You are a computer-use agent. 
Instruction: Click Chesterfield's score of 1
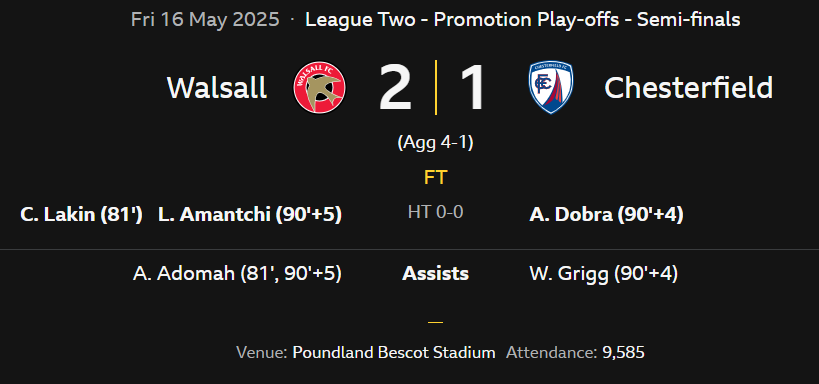(x=473, y=87)
